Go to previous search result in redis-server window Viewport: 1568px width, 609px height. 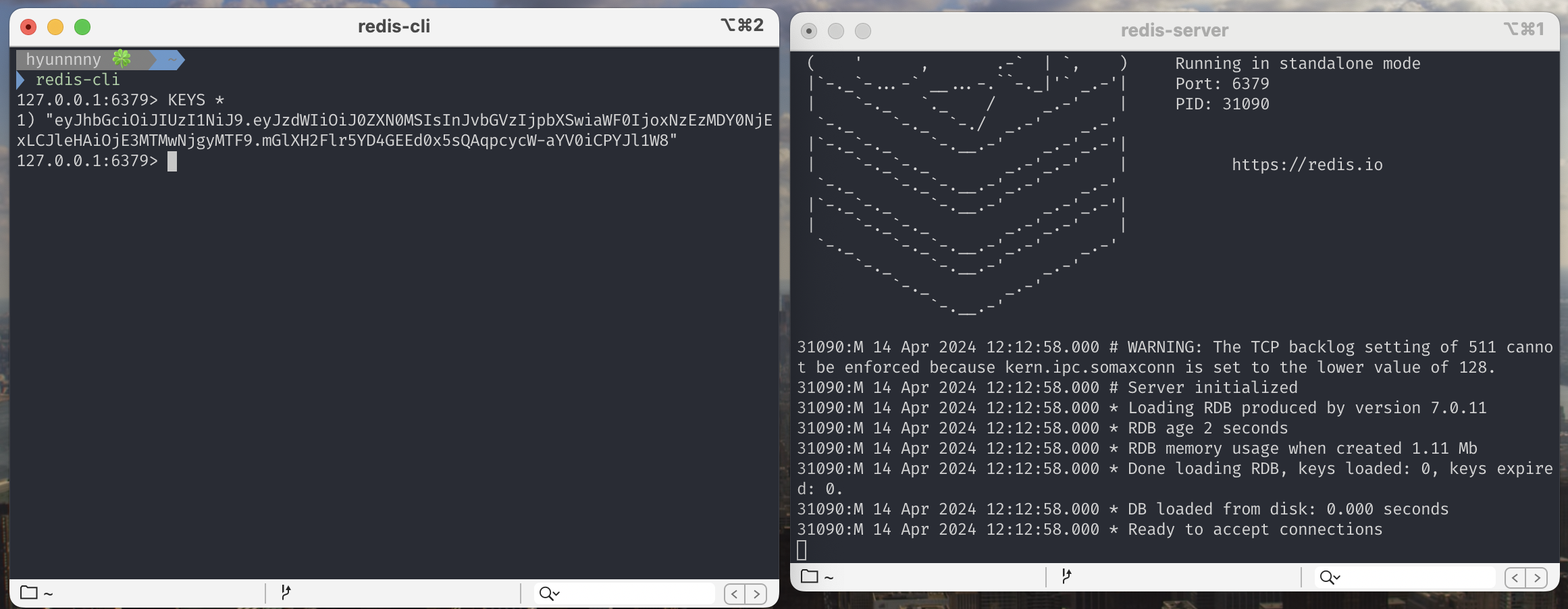(1515, 577)
